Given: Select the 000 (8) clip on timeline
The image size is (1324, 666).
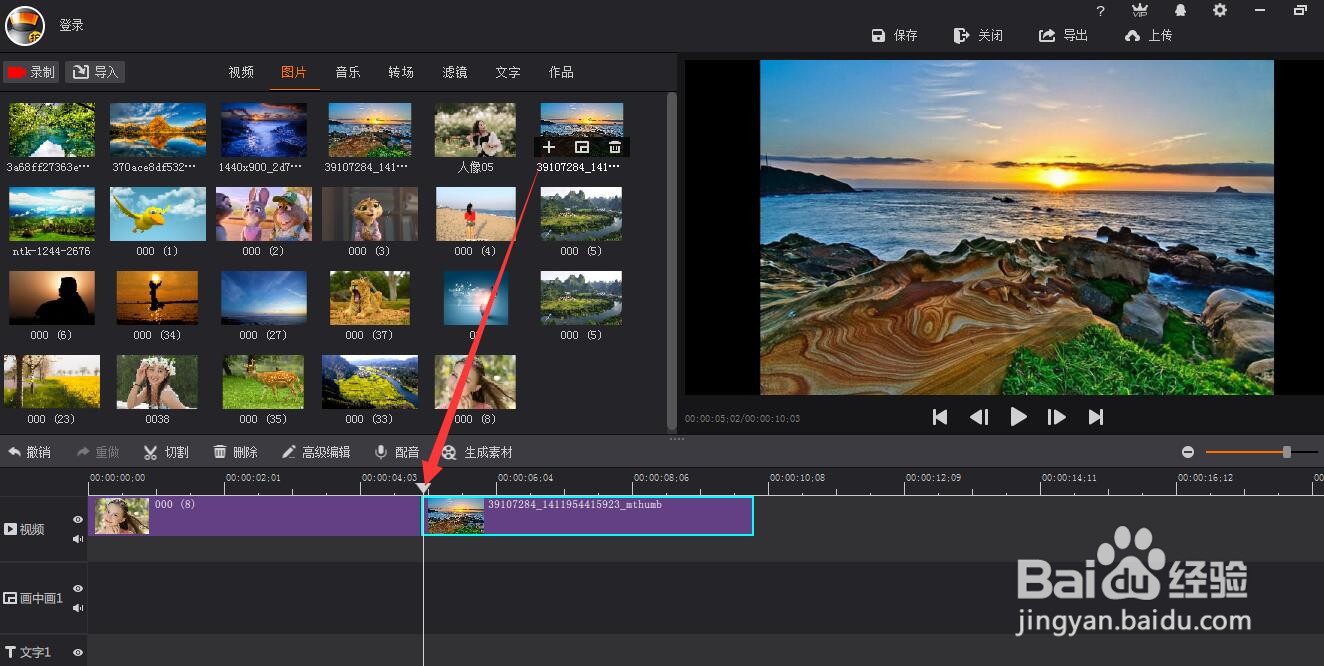Looking at the screenshot, I should [x=256, y=516].
